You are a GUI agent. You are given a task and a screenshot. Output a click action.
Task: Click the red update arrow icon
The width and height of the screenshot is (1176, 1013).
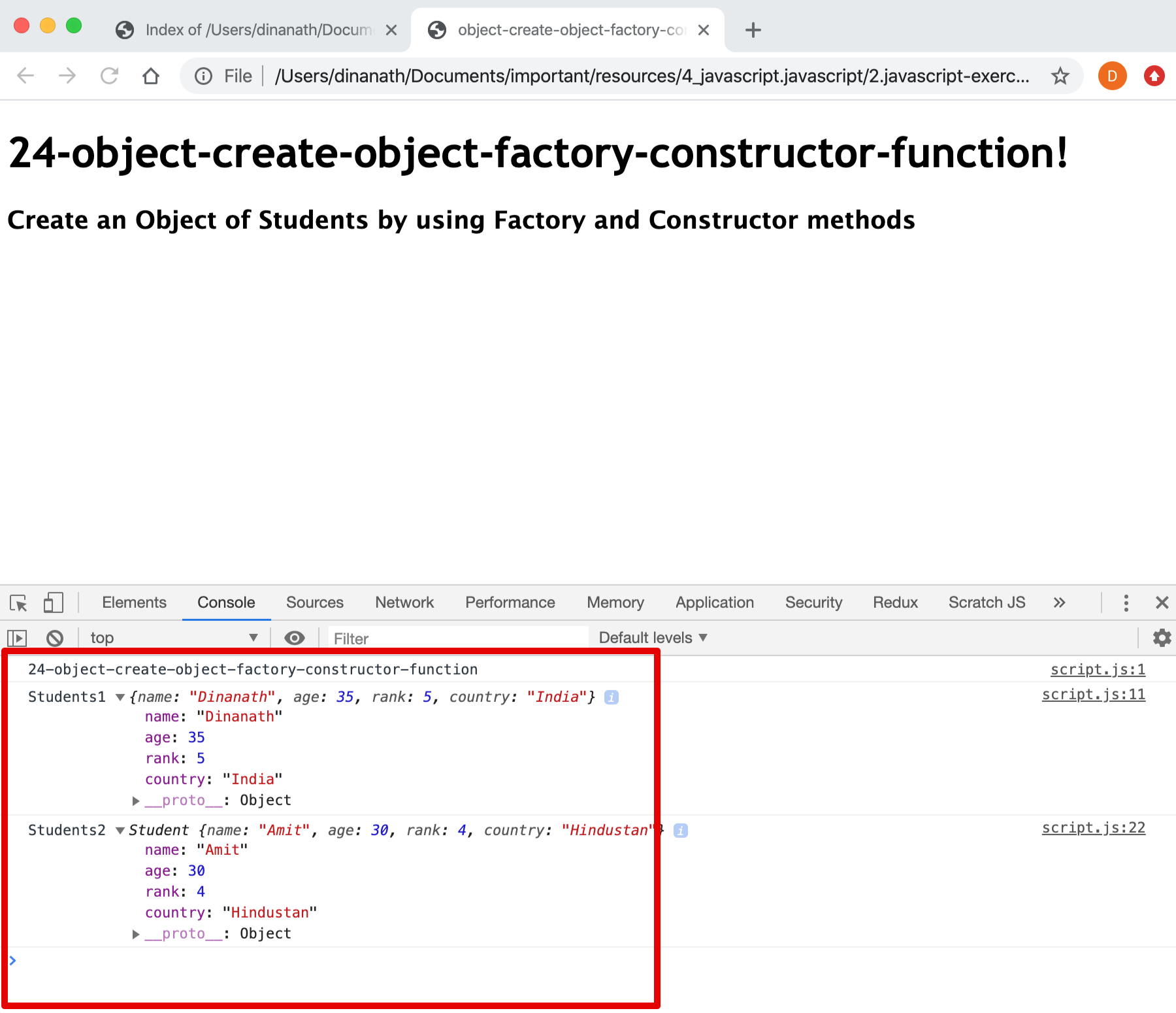click(1154, 76)
